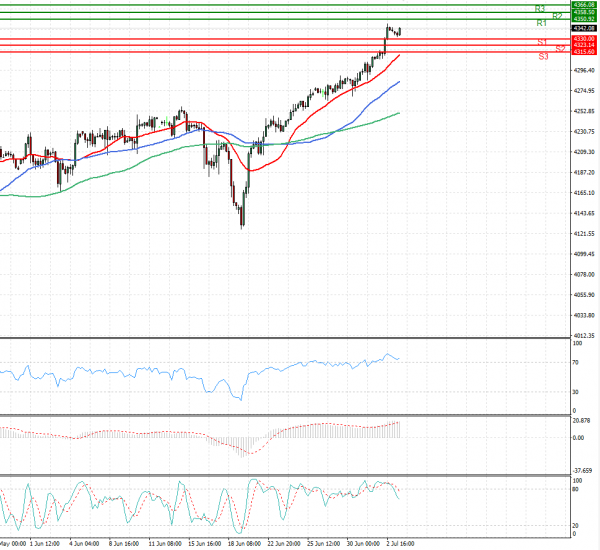Click price axis value 4143.65

[x=584, y=213]
